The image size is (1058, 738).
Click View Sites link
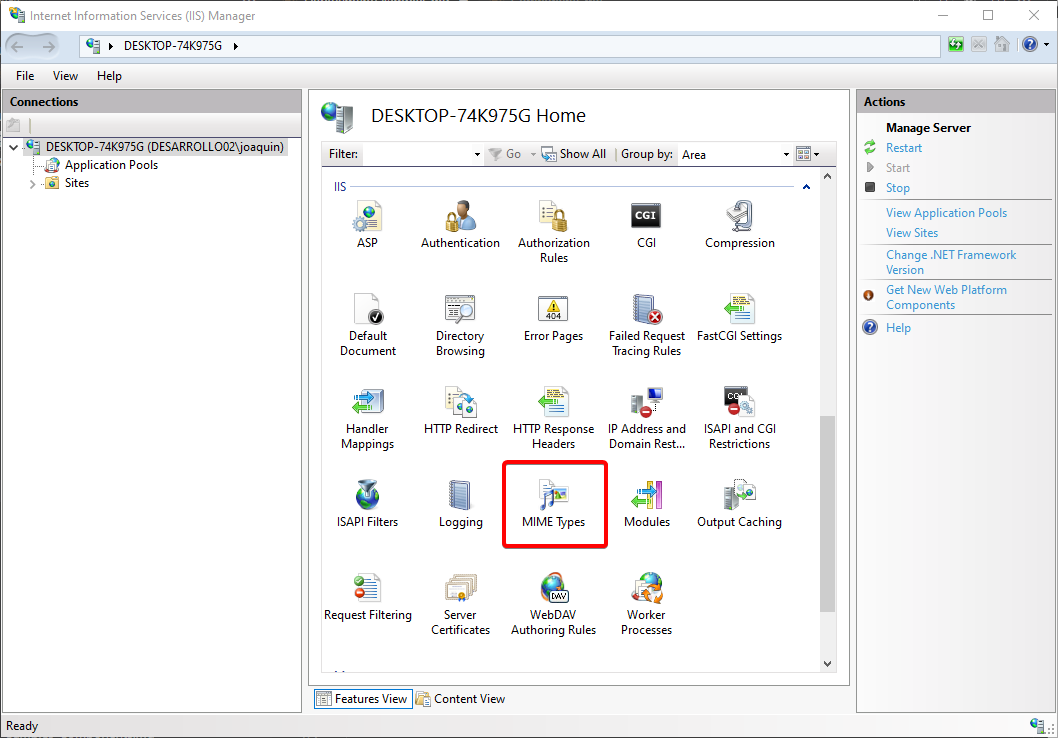912,233
